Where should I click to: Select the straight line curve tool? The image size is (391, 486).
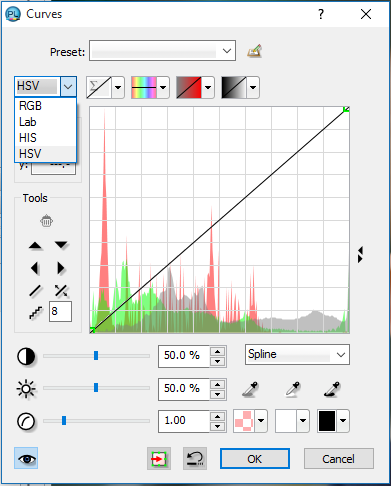coord(35,291)
